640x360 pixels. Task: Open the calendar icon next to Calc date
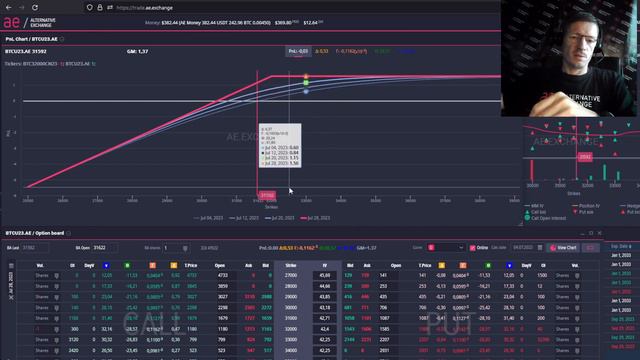pos(540,248)
